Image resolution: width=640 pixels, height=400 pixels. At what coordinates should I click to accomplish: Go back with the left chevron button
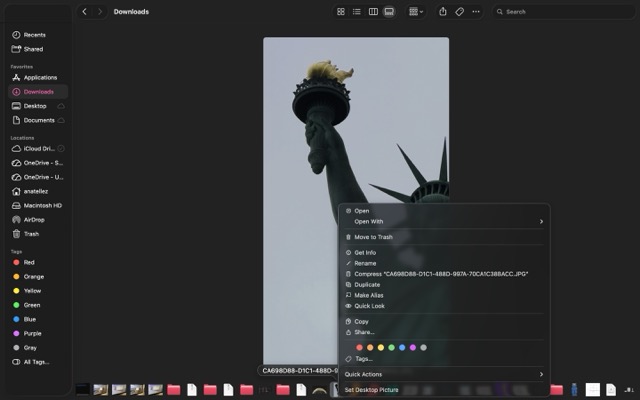84,11
